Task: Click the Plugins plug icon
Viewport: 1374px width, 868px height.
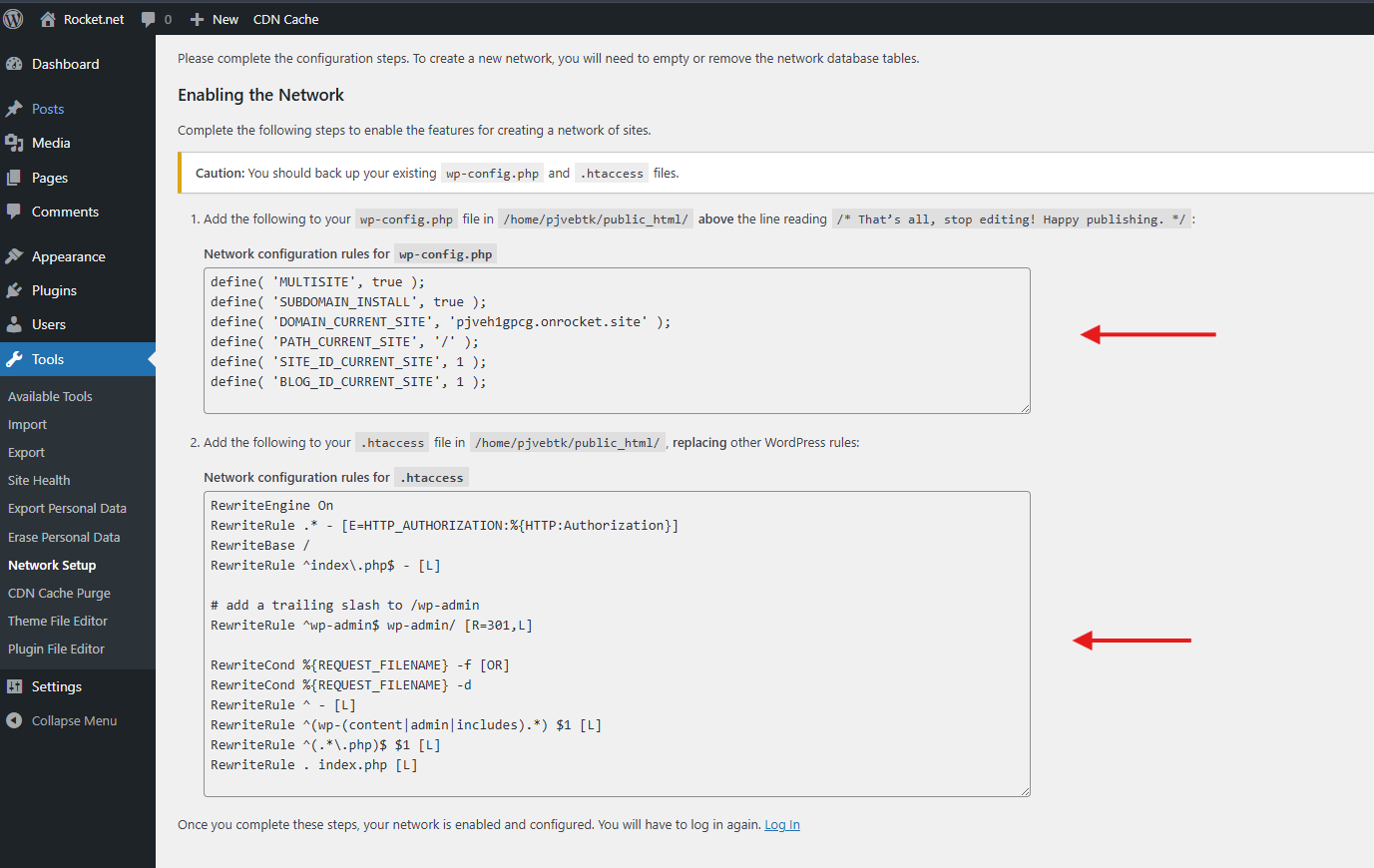Action: 14,290
